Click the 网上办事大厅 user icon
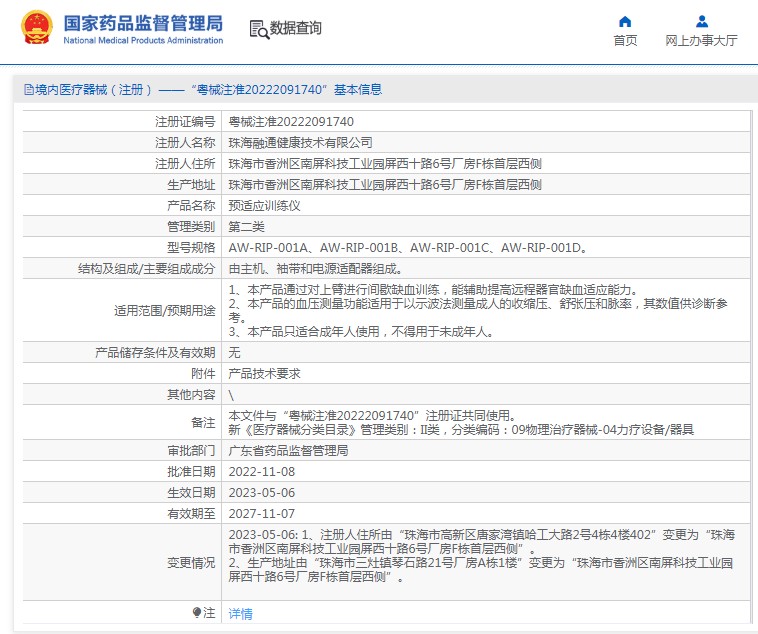 (x=701, y=22)
